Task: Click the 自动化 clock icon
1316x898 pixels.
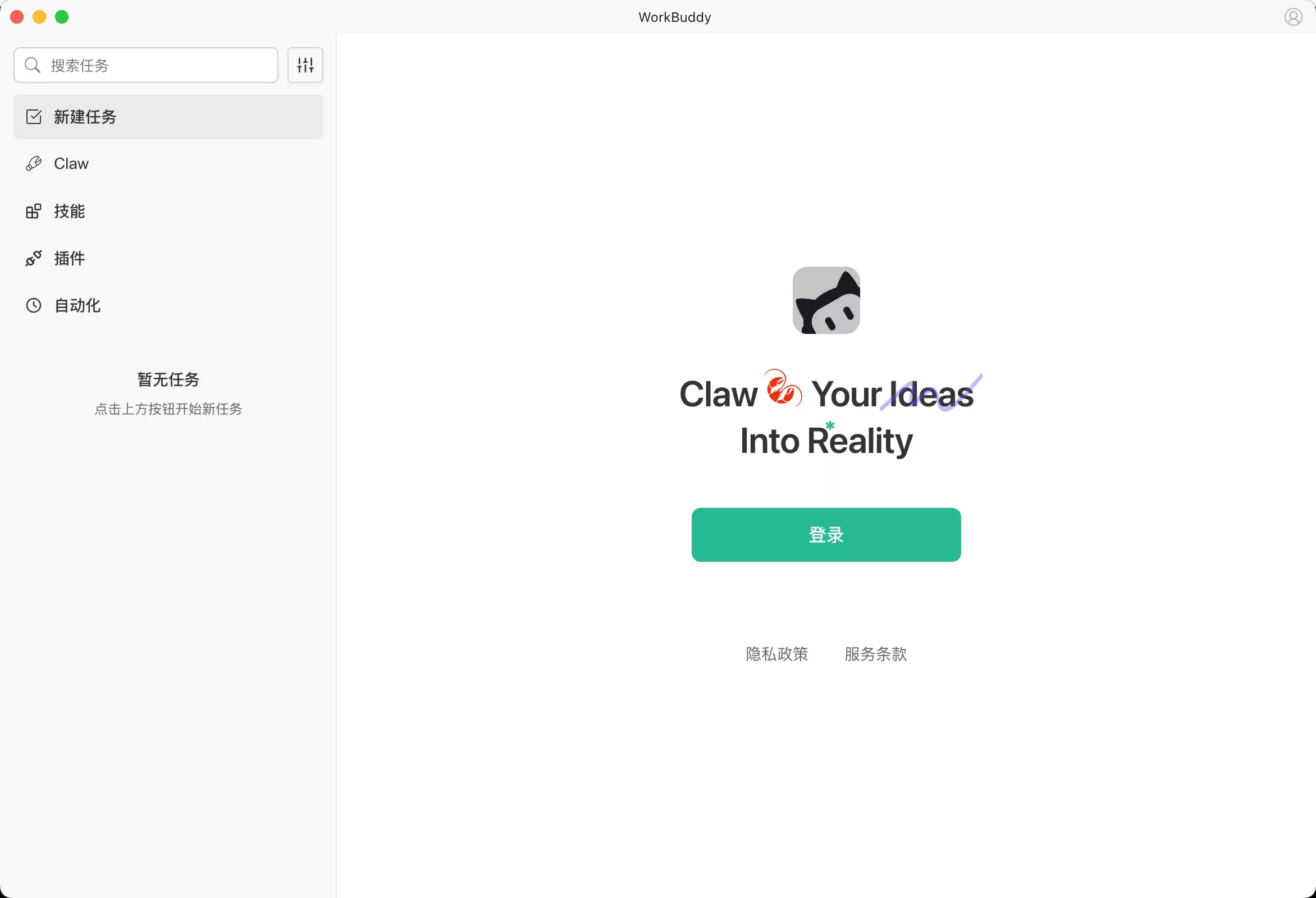Action: (x=34, y=306)
